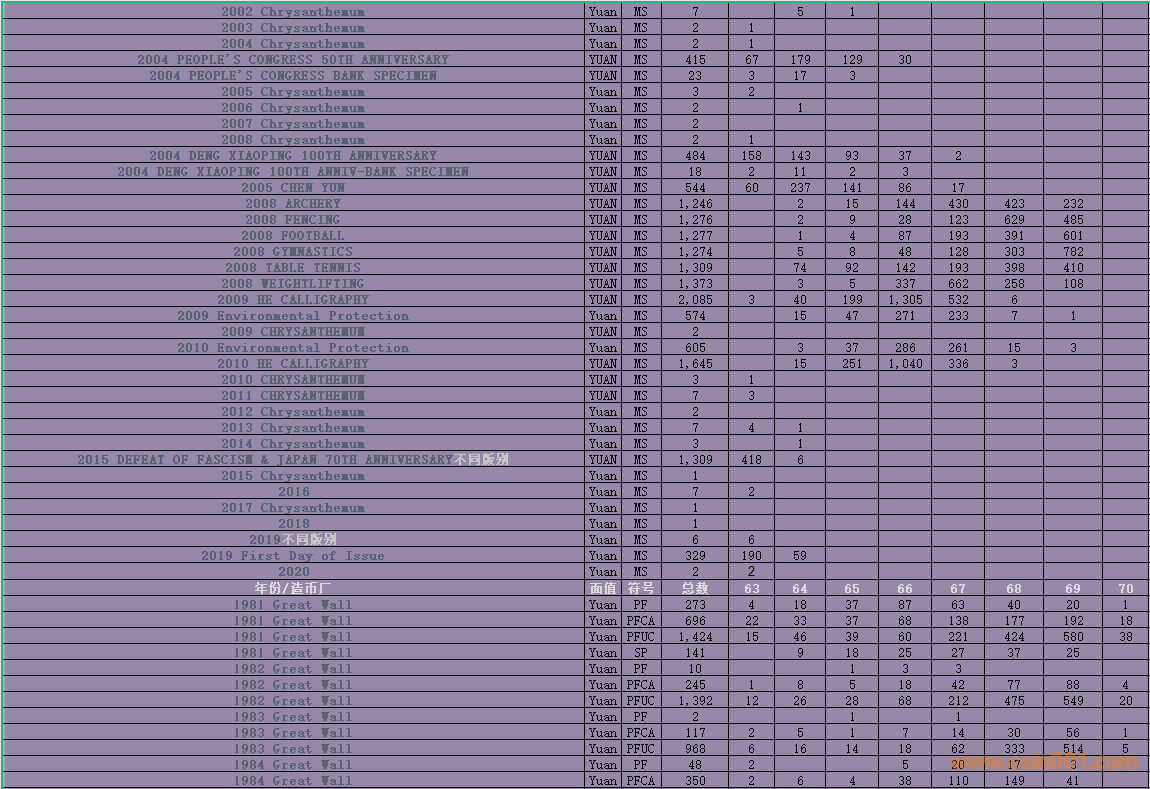Select the 1,424 total for 1981 Great Wall
This screenshot has height=789, width=1150.
tap(695, 637)
